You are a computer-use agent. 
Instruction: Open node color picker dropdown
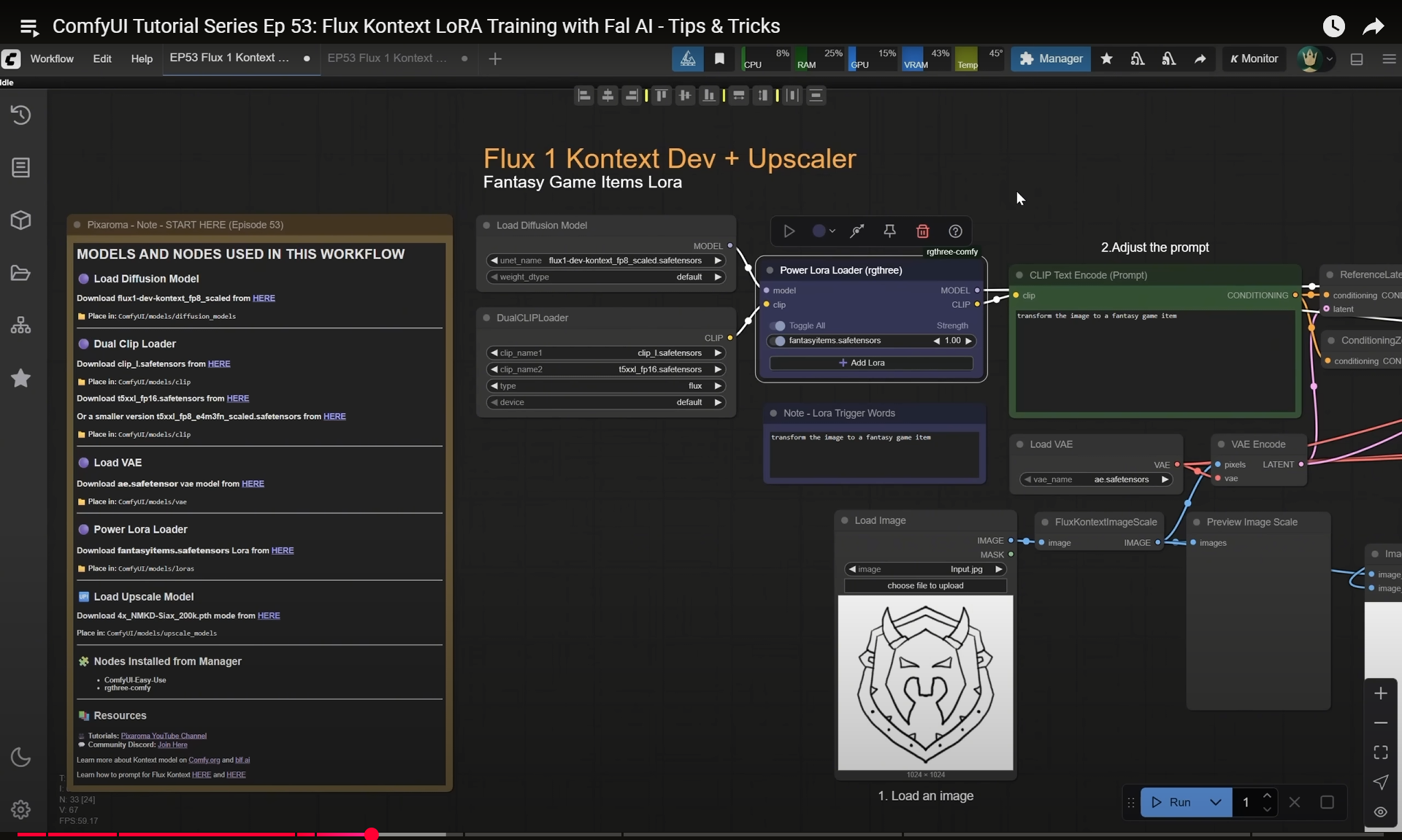click(x=824, y=231)
